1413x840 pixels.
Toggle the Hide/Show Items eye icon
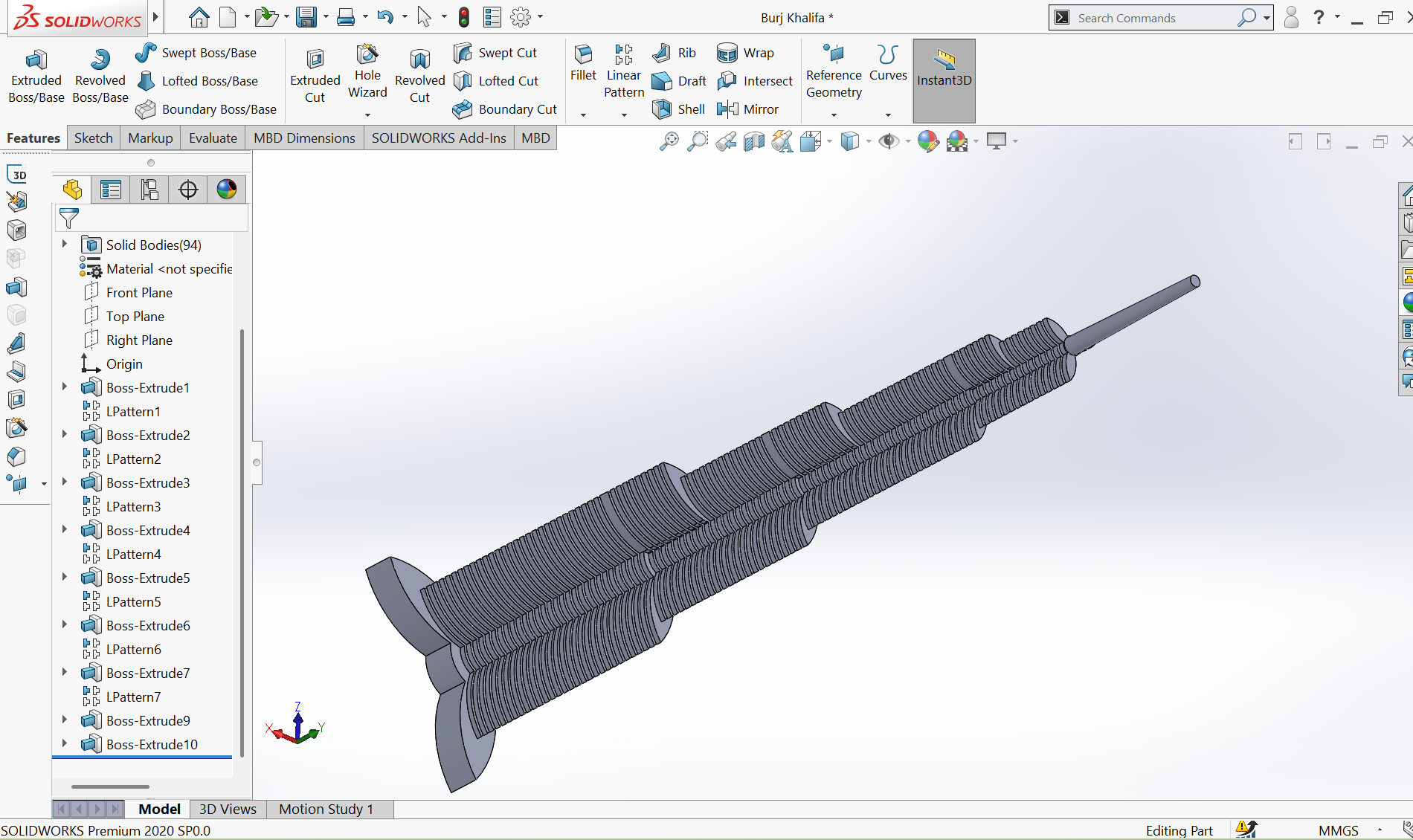click(888, 141)
